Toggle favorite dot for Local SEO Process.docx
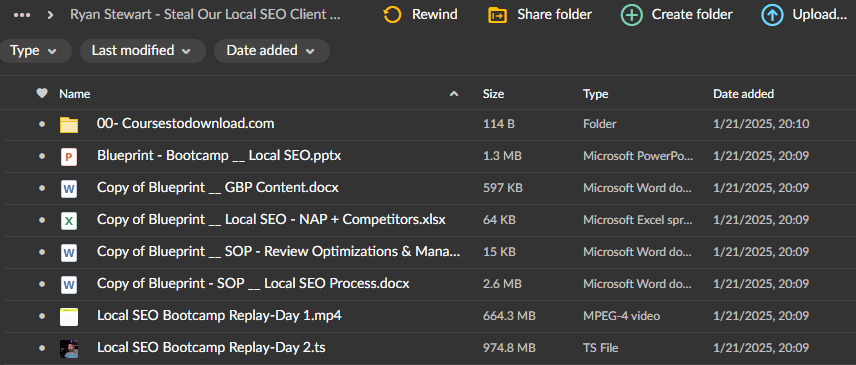This screenshot has width=856, height=365. [x=42, y=284]
